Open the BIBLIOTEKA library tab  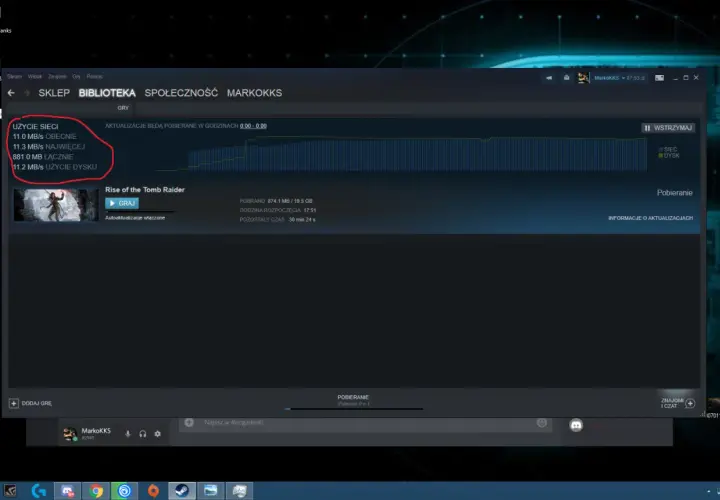(107, 93)
